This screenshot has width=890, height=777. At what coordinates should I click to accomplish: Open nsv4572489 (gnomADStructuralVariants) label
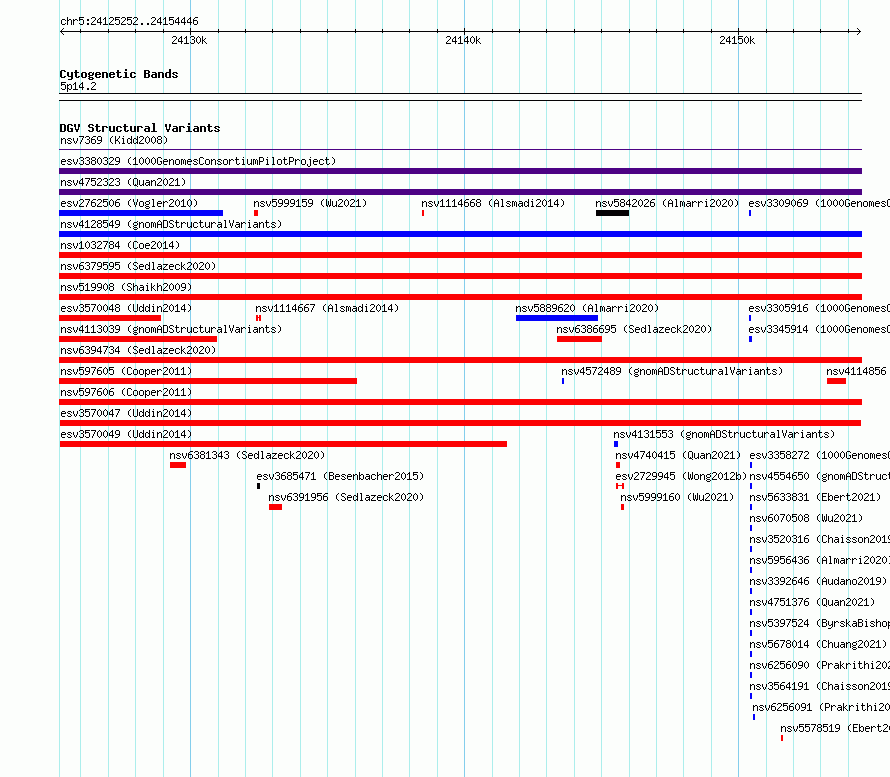672,371
